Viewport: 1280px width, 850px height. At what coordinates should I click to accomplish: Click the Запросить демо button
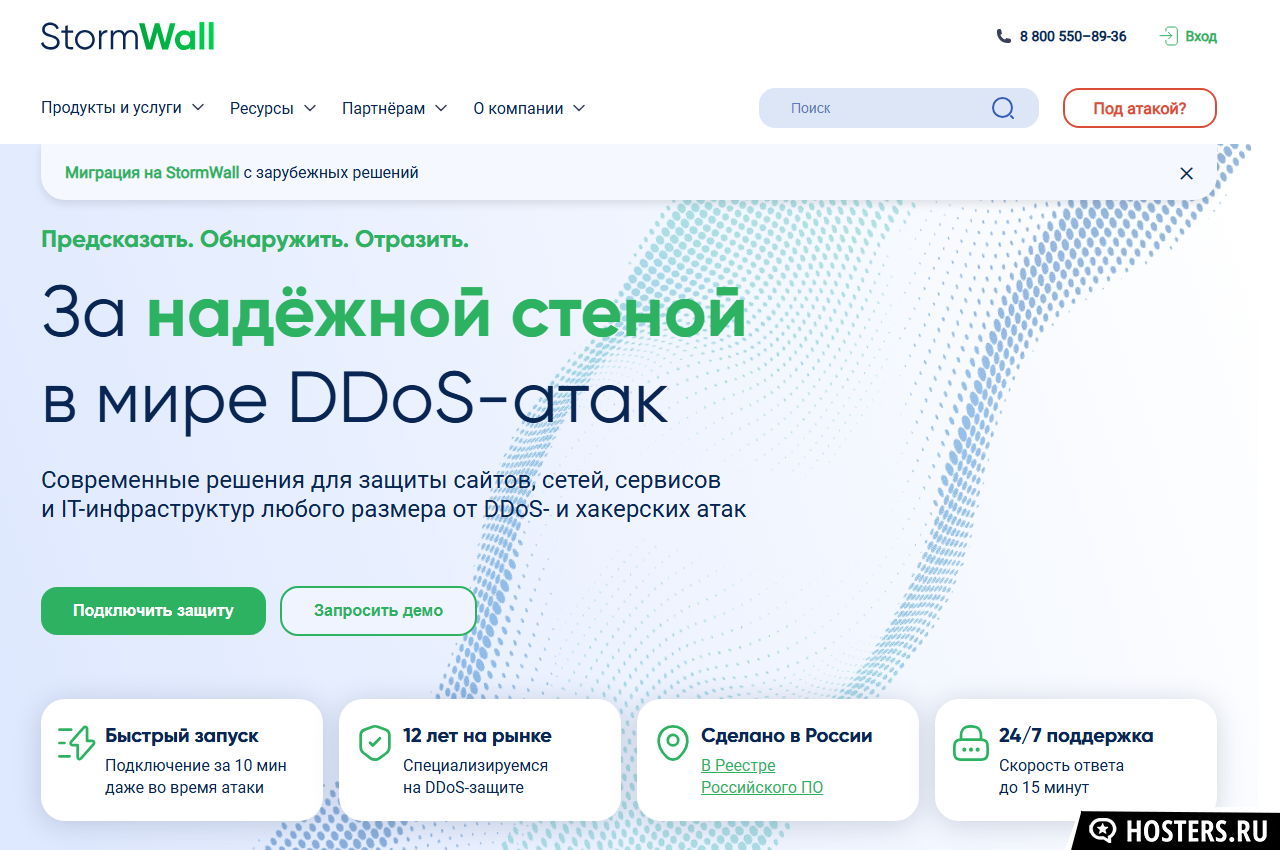point(378,610)
